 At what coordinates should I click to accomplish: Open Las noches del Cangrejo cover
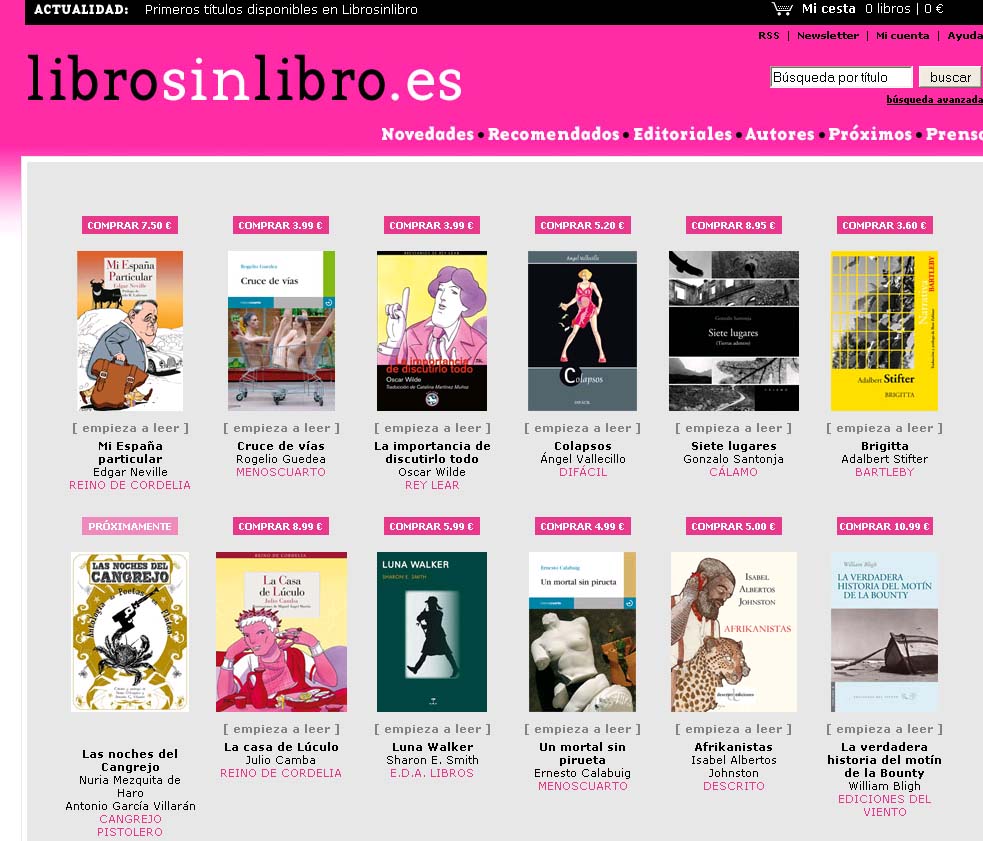point(130,632)
